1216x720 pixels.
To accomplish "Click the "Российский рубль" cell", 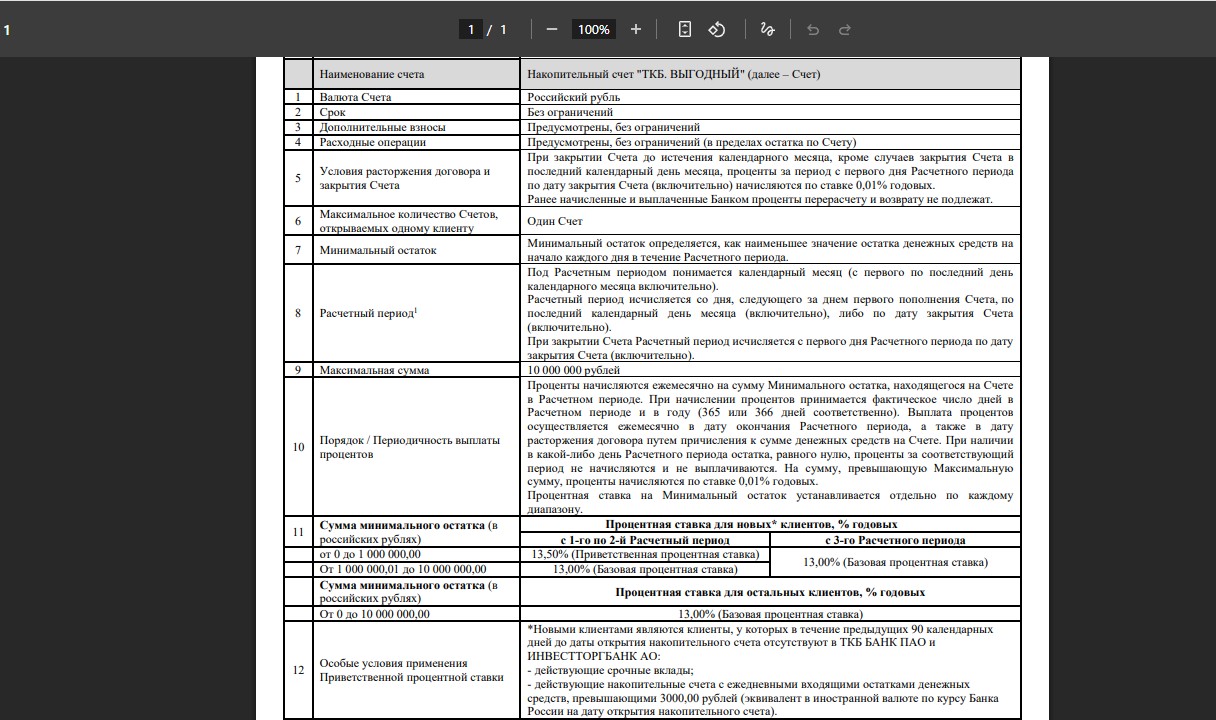I will [574, 97].
